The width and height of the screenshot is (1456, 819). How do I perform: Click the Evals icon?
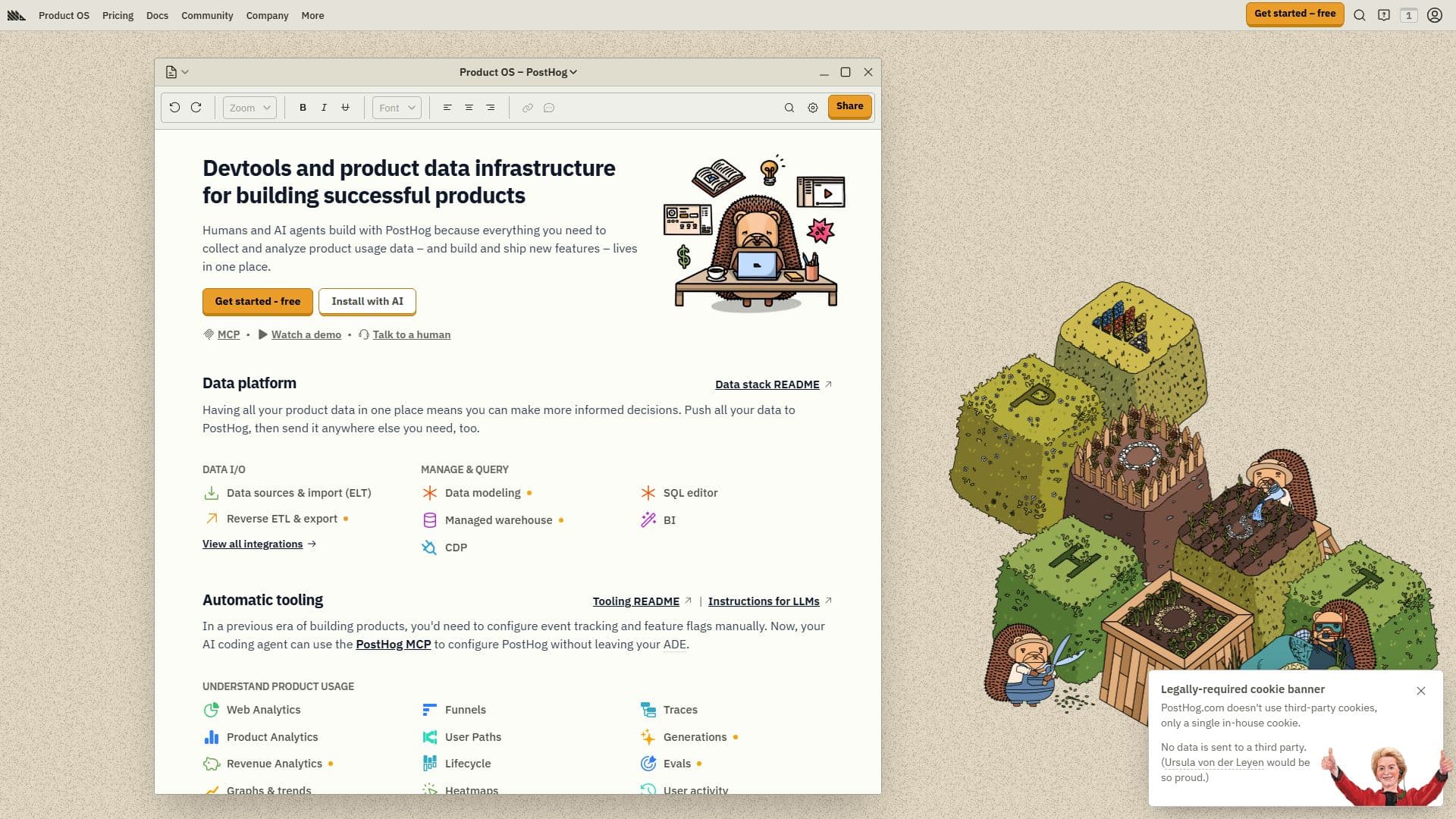(648, 764)
